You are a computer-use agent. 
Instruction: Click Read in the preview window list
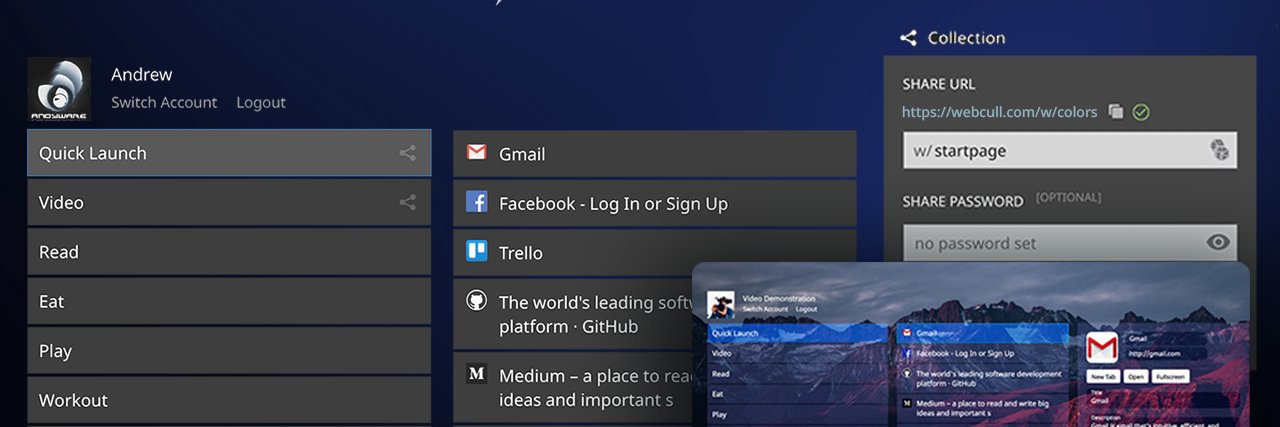point(798,374)
